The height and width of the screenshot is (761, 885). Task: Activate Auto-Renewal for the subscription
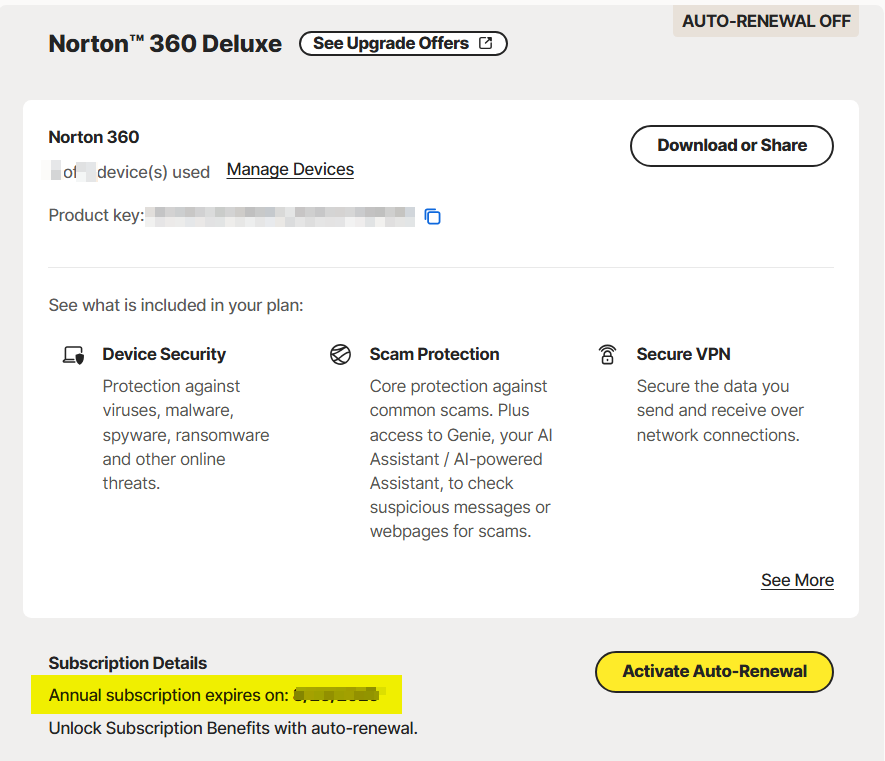click(x=714, y=672)
